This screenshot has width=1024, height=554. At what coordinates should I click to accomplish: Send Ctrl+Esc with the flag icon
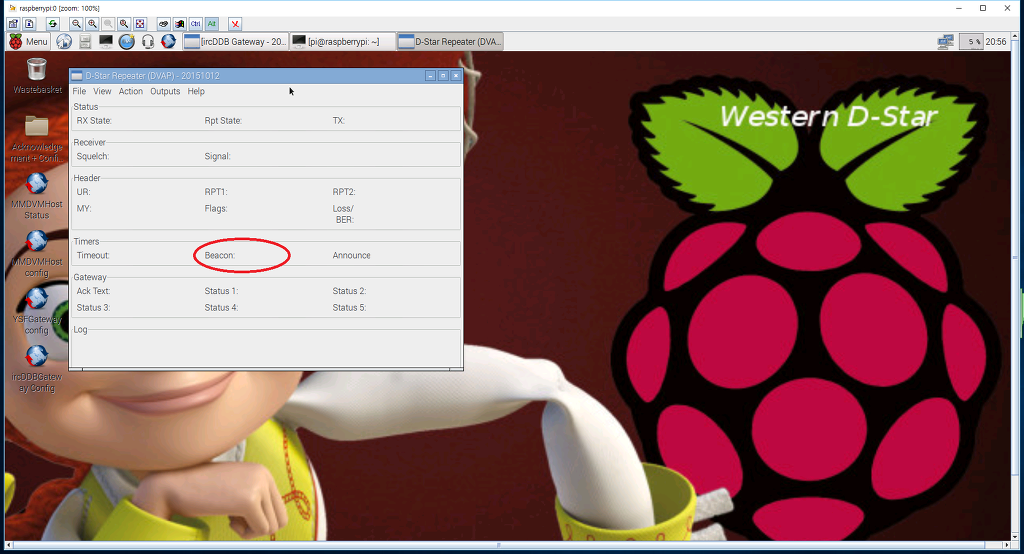(x=180, y=24)
